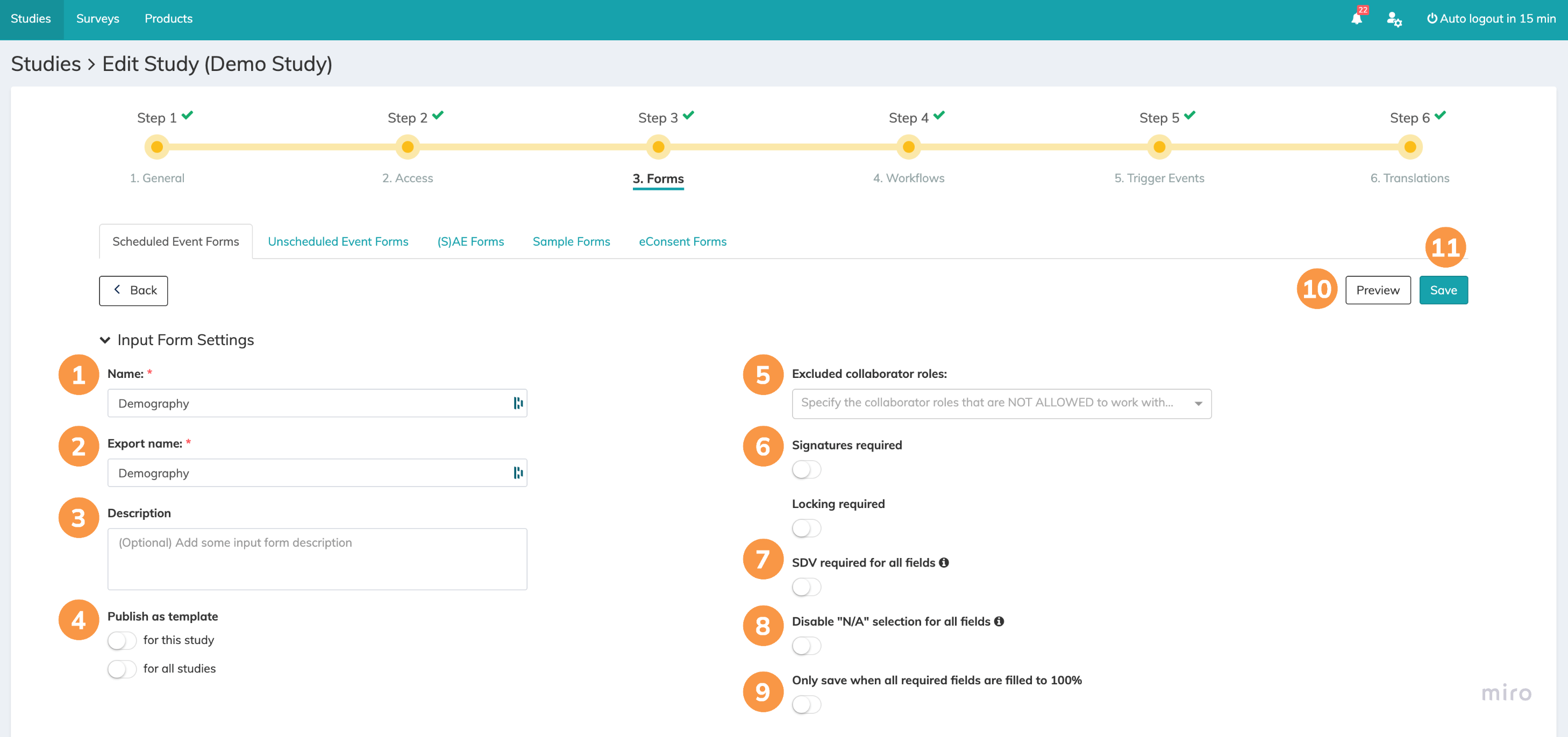
Task: Click into the Description text area
Action: 317,559
